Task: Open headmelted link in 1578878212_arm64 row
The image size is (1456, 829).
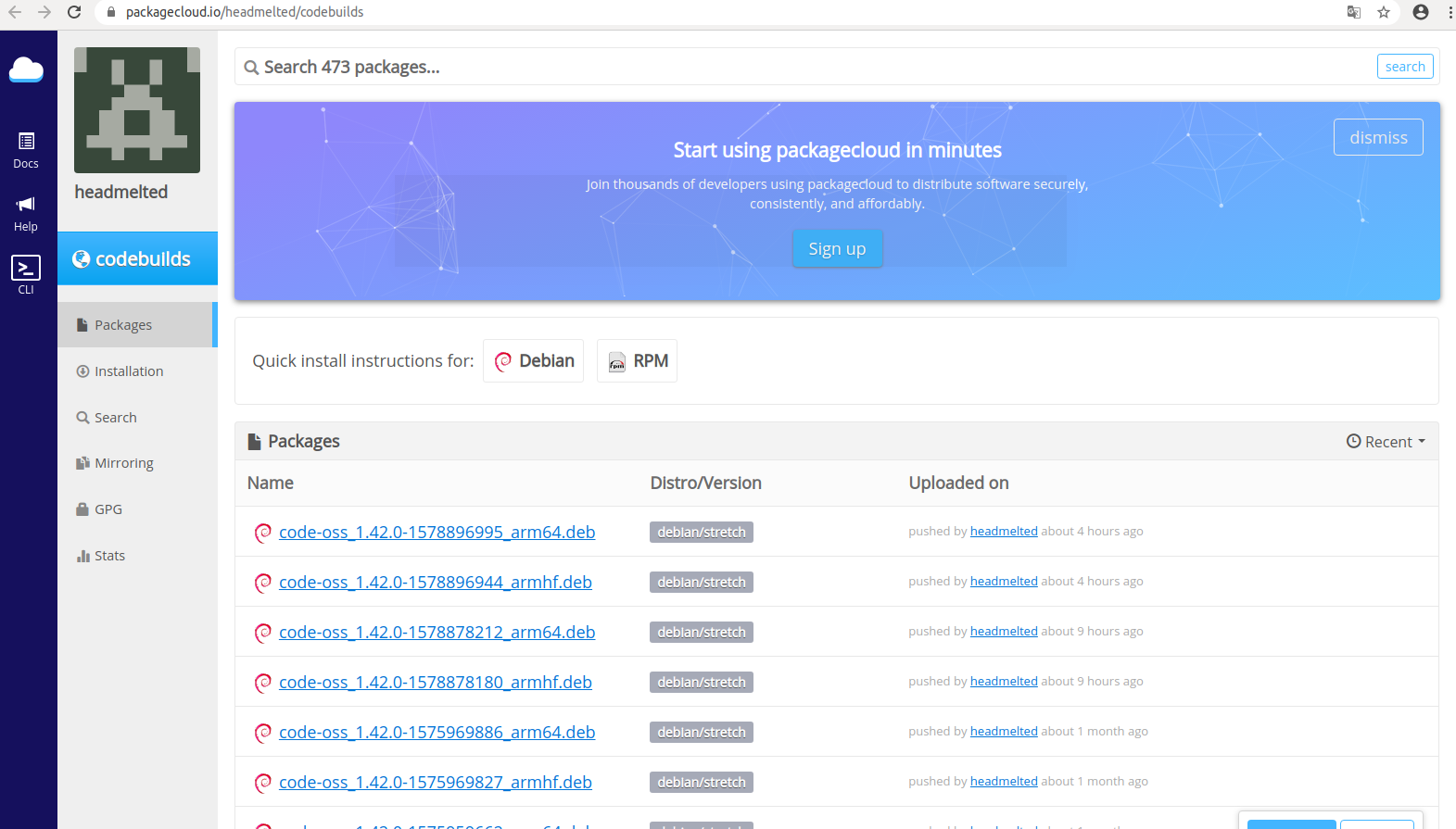Action: coord(1004,632)
